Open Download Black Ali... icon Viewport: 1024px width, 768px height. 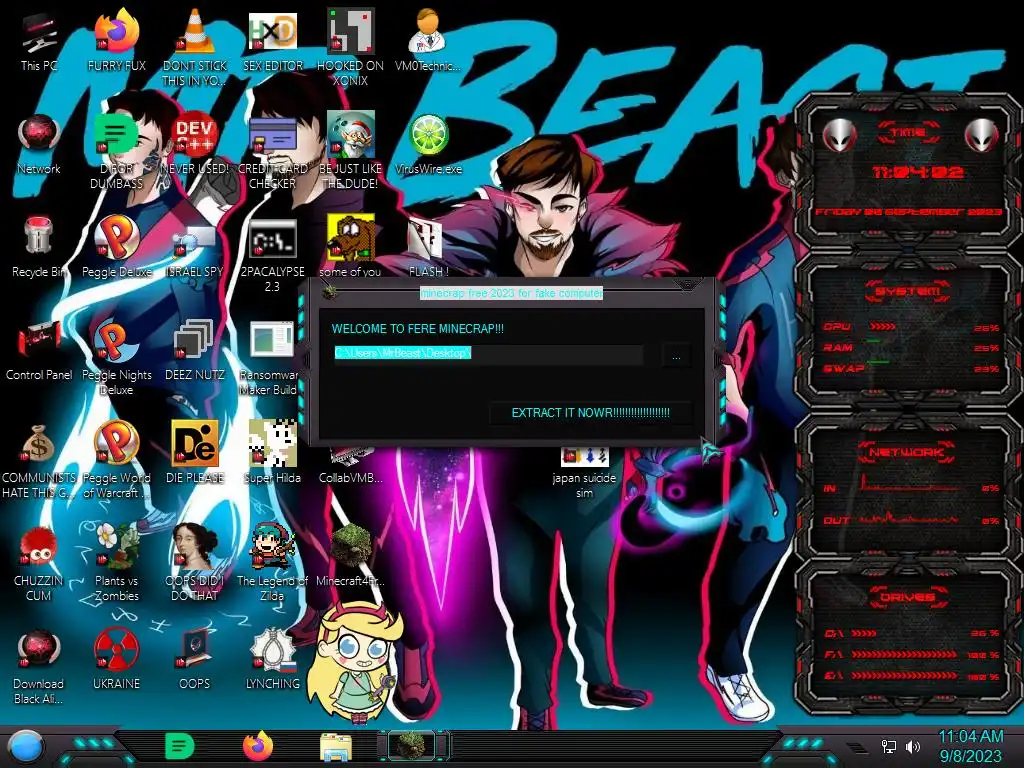tap(39, 666)
